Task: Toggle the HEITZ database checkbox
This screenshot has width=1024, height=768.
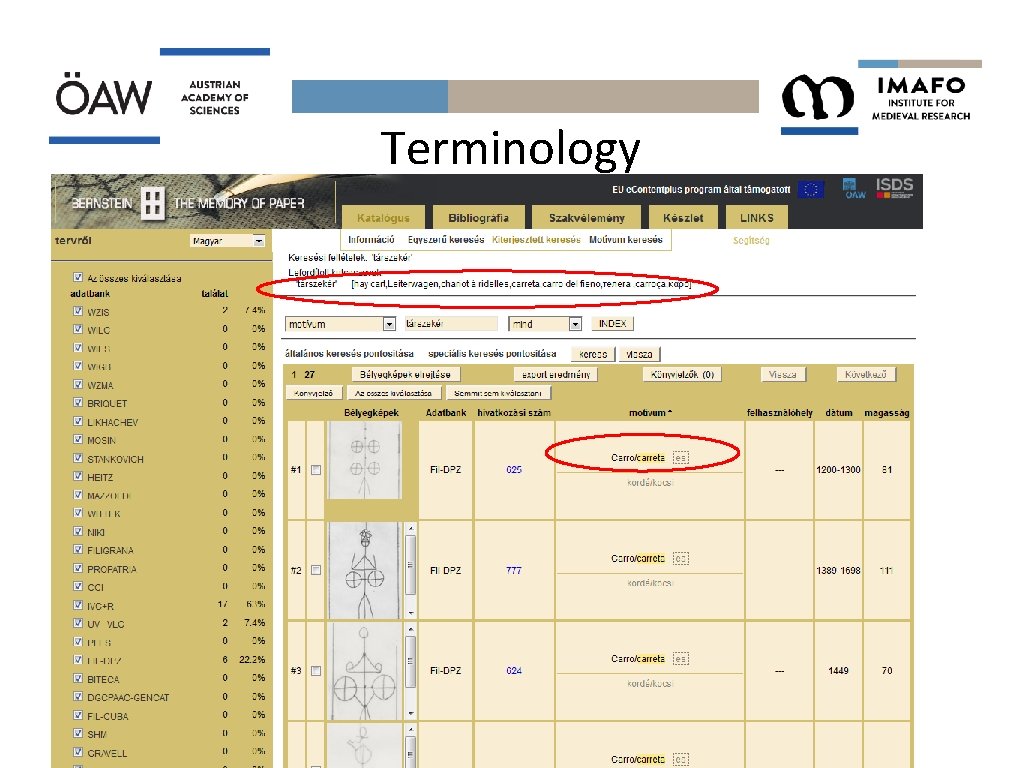Action: coord(78,476)
